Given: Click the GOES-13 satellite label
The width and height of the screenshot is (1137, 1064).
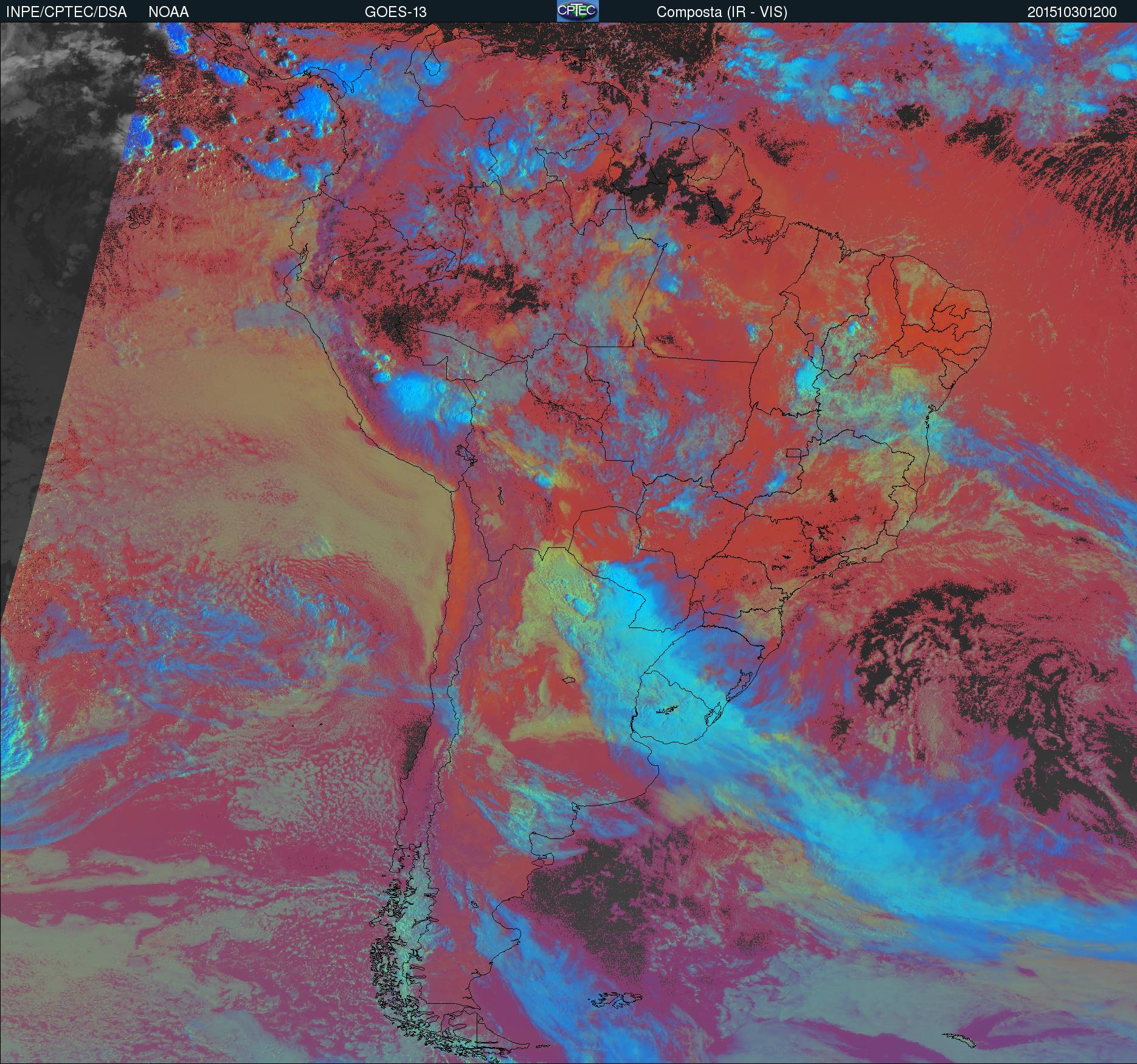Looking at the screenshot, I should click(x=396, y=12).
